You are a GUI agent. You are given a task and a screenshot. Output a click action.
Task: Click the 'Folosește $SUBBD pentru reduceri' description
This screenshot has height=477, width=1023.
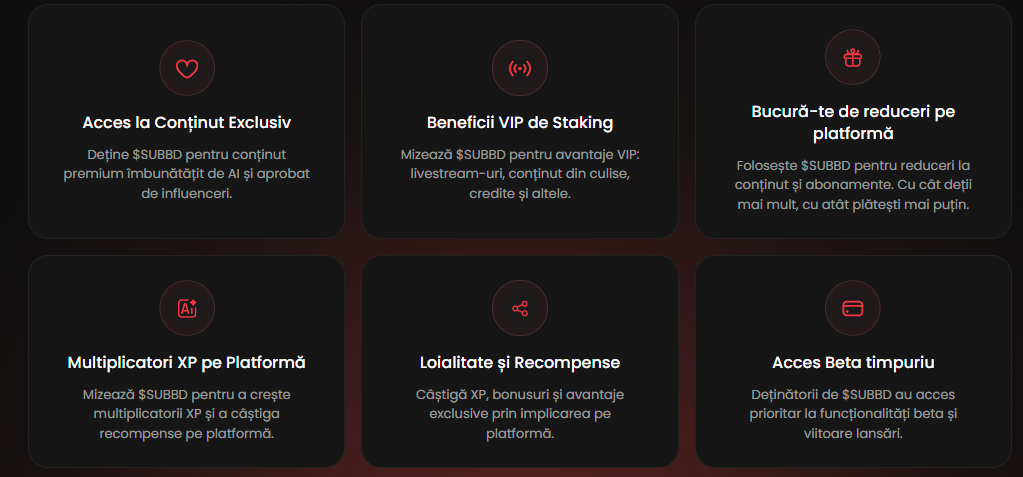coord(853,185)
